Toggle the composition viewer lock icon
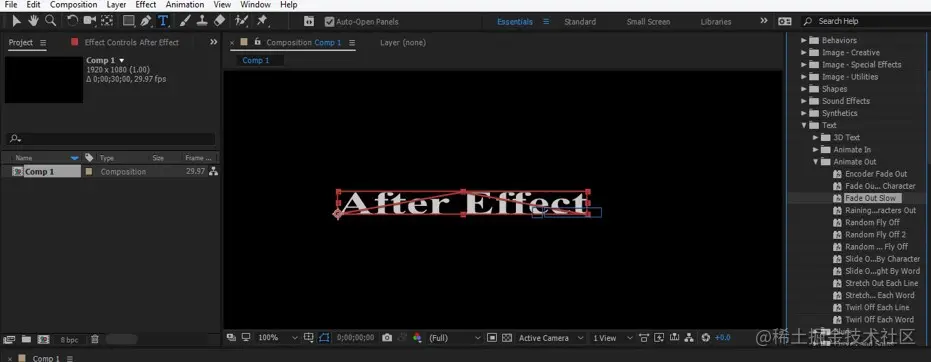Viewport: 931px width, 362px height. (x=257, y=42)
